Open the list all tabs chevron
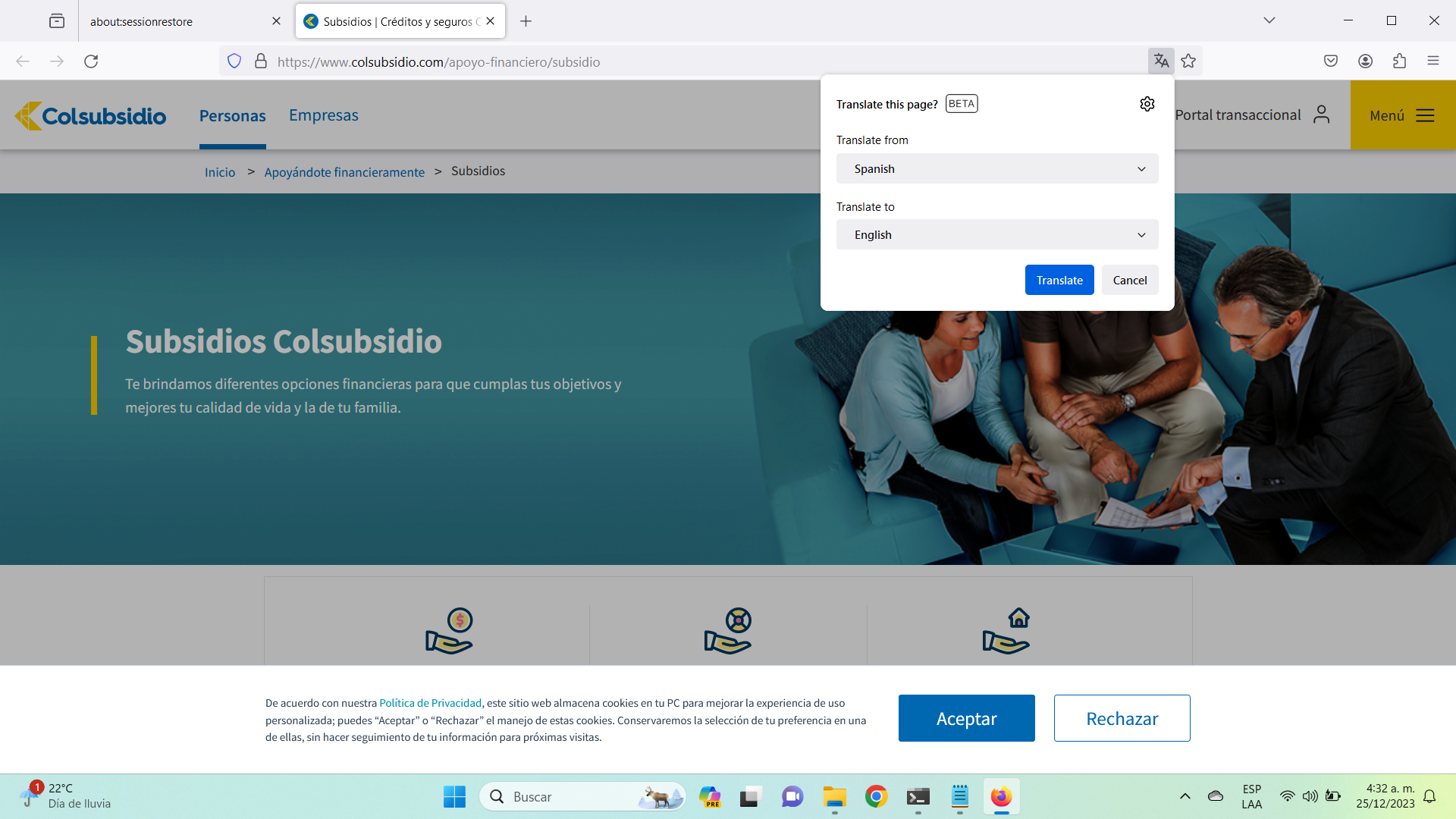This screenshot has width=1456, height=819. (x=1269, y=20)
